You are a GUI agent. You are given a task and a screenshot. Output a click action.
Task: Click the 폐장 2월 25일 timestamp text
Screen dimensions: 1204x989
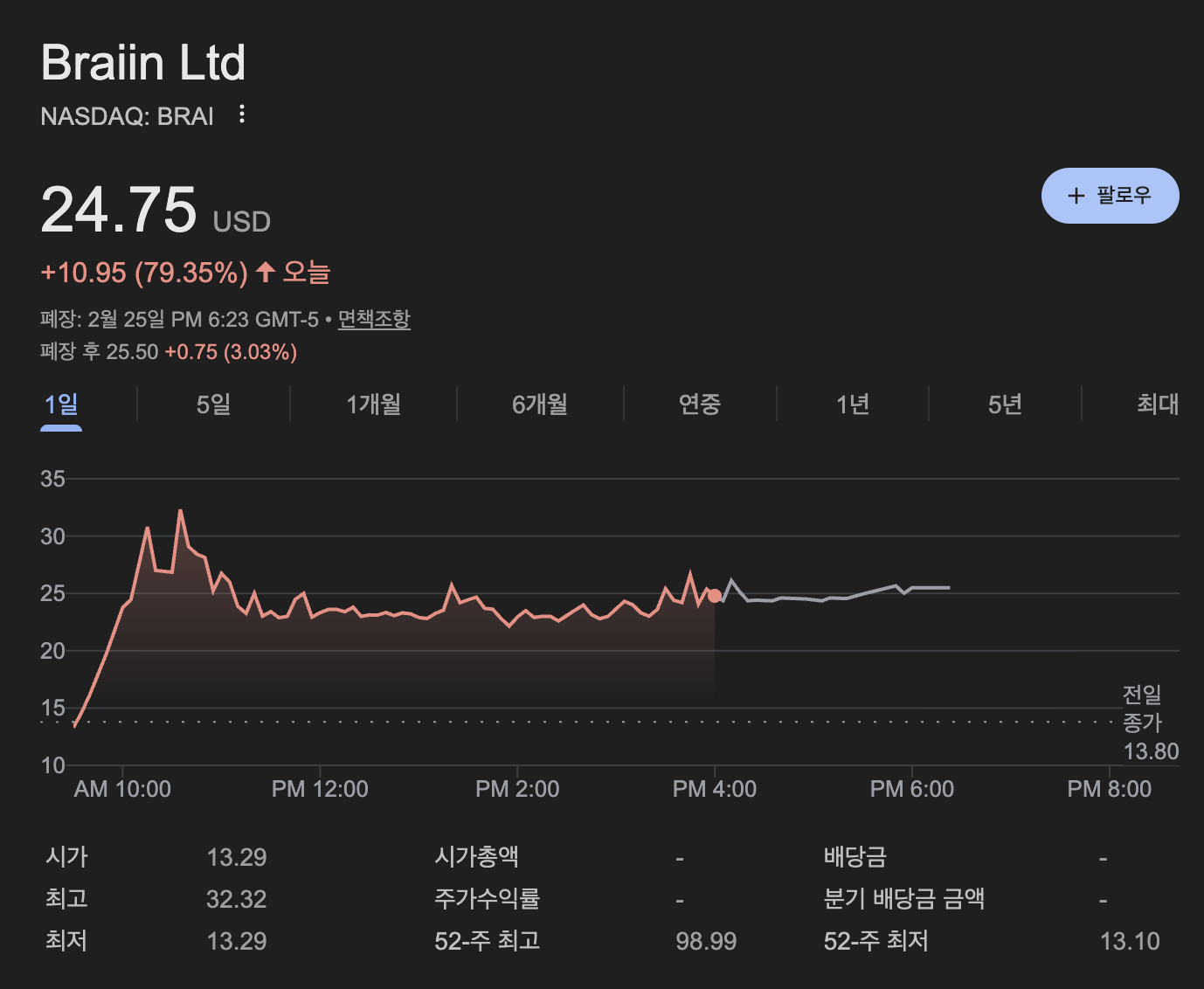179,320
